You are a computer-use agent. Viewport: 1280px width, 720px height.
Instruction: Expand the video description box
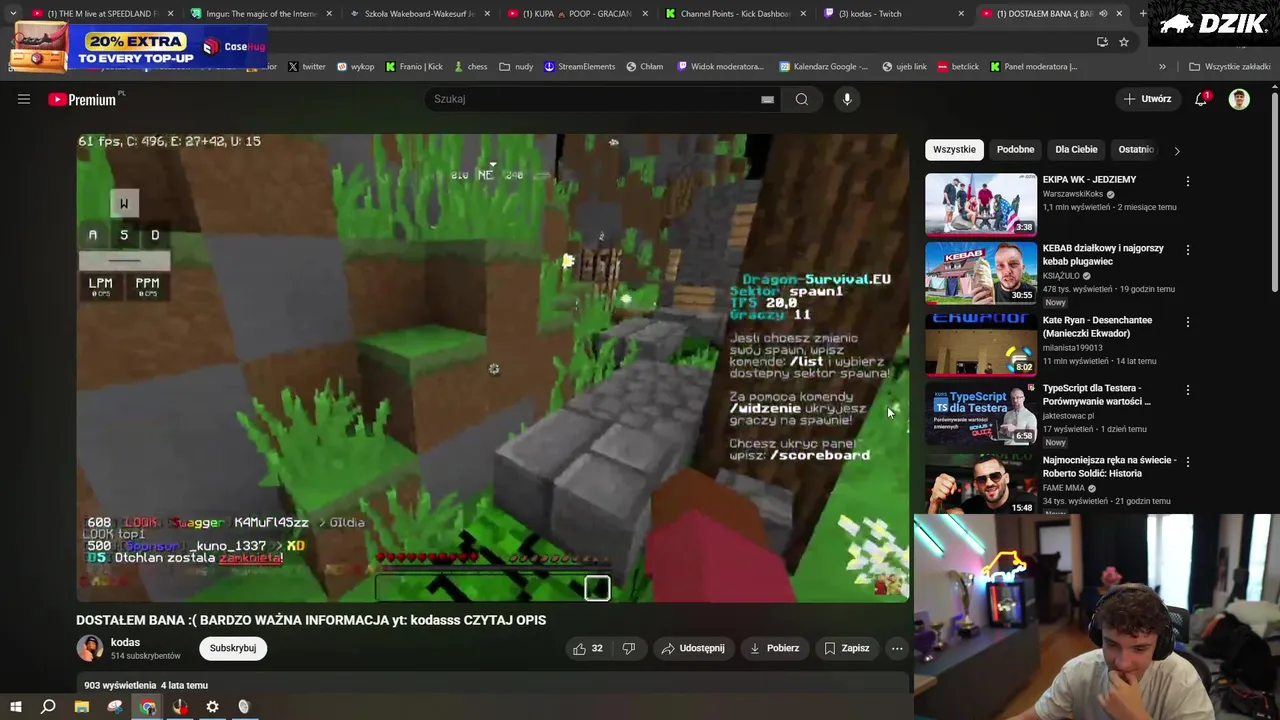[493, 685]
